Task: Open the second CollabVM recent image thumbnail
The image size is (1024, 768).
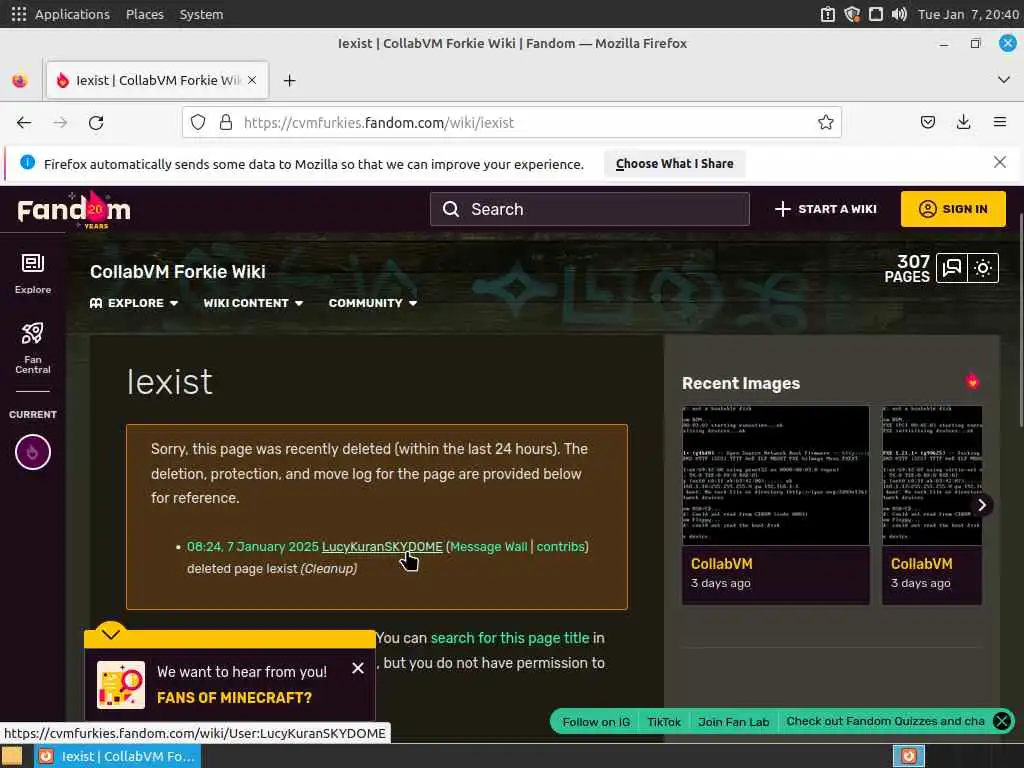Action: (932, 475)
